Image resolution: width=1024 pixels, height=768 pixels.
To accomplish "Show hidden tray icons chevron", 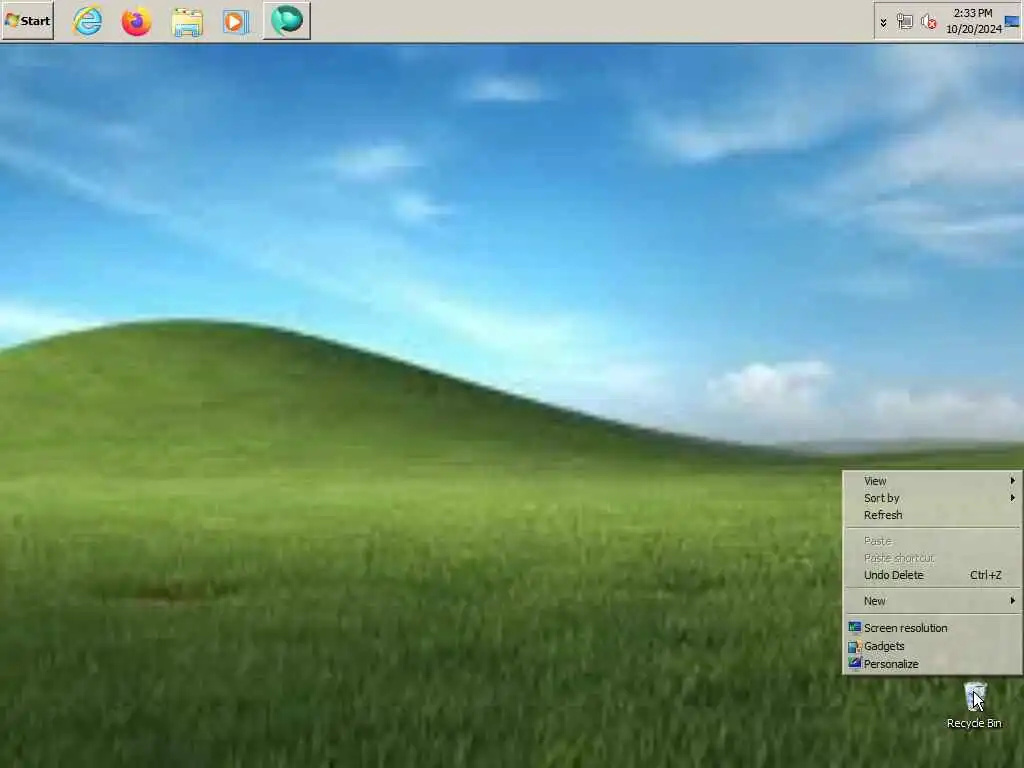I will [884, 23].
